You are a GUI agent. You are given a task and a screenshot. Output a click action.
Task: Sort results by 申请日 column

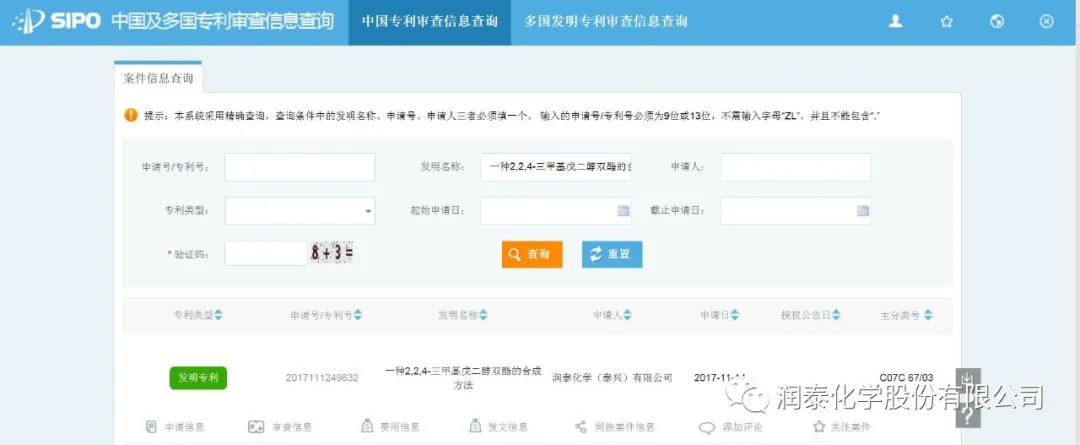tap(719, 315)
